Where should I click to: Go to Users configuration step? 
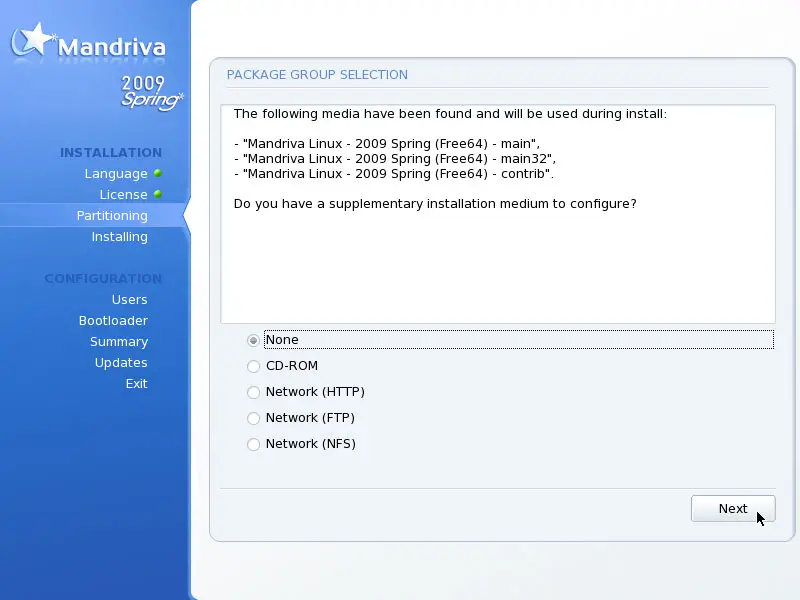point(130,299)
